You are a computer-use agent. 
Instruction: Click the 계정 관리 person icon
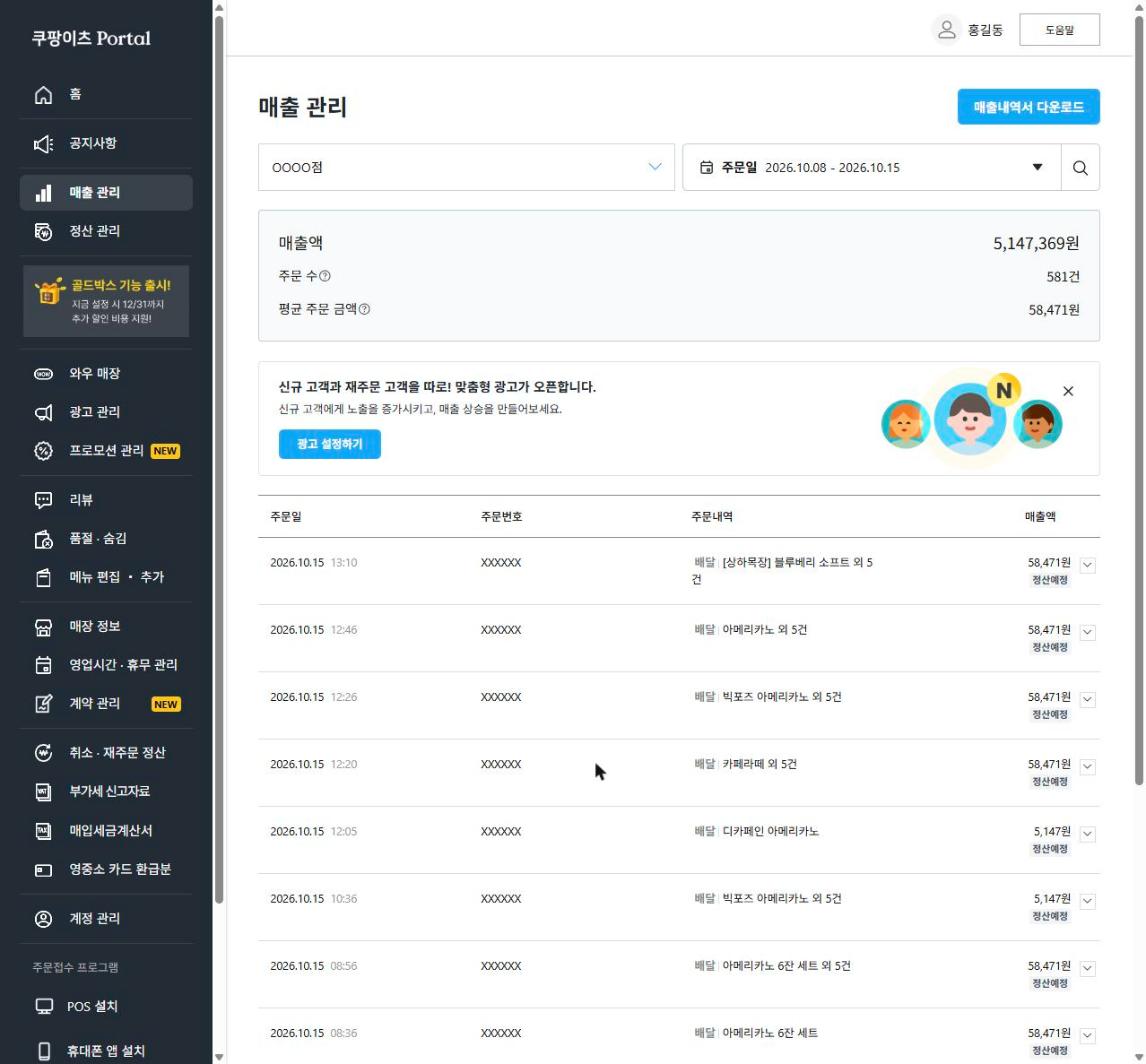44,919
